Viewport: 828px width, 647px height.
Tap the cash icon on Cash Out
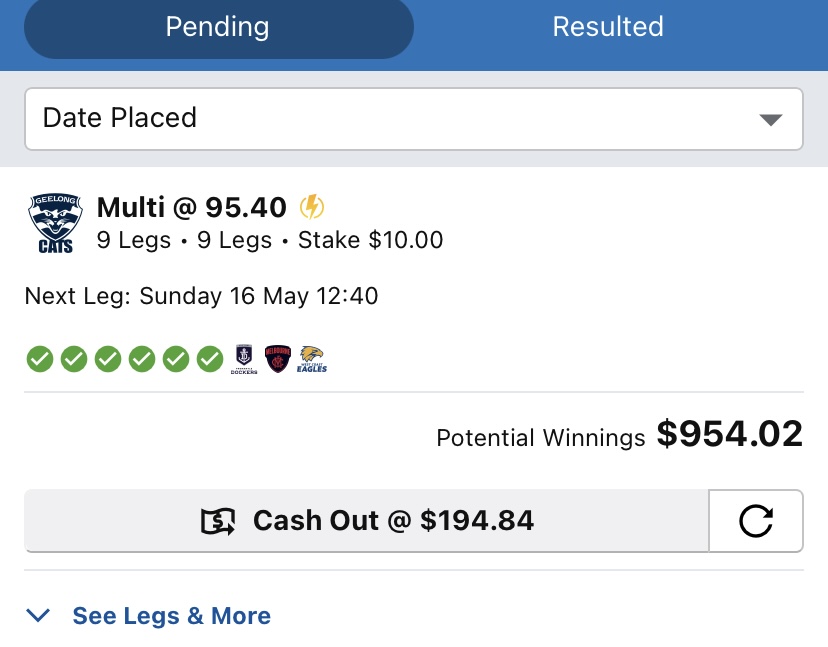pos(218,521)
